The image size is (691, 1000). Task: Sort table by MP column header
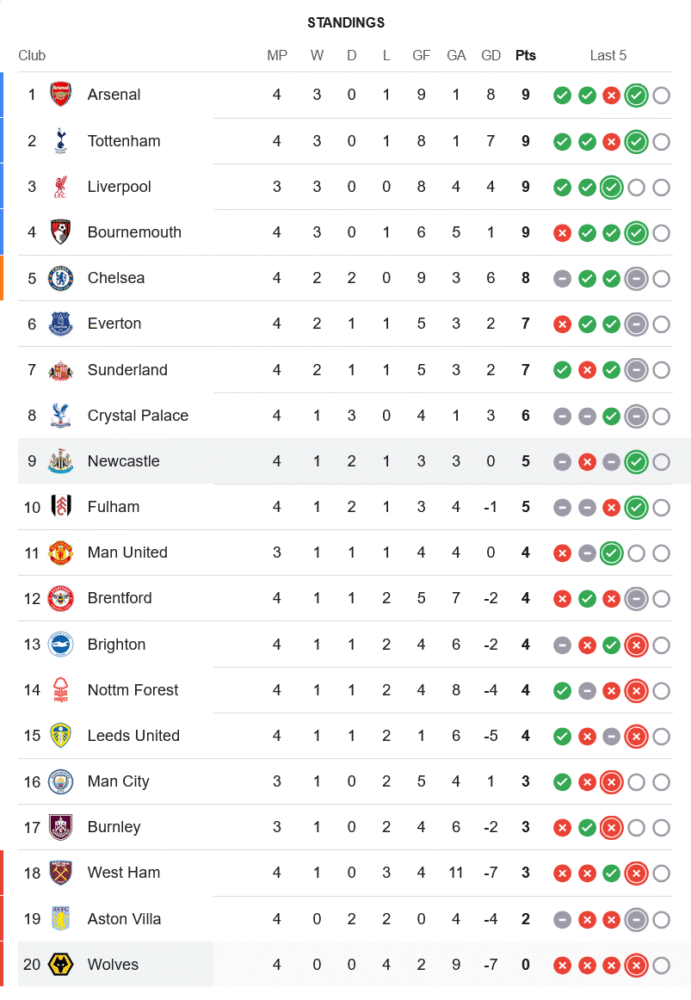tap(277, 55)
